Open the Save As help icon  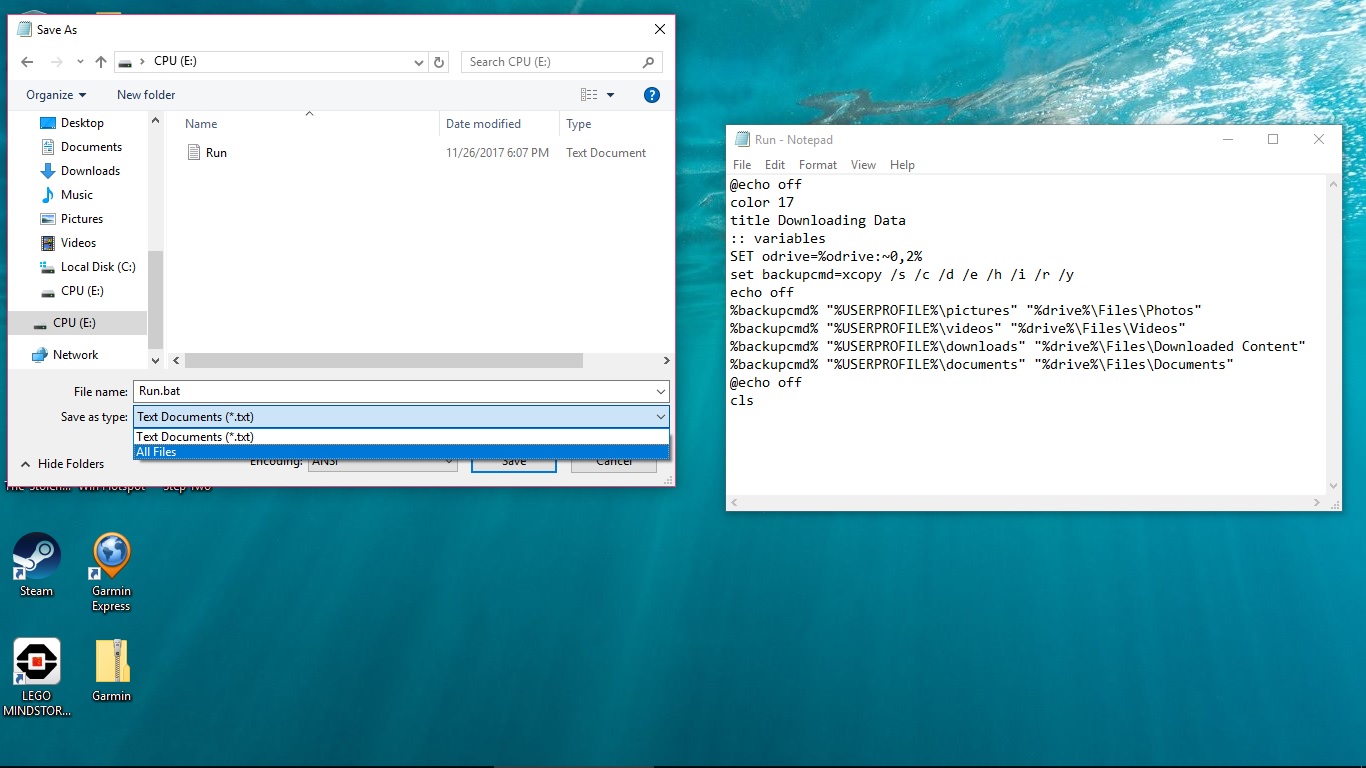652,95
